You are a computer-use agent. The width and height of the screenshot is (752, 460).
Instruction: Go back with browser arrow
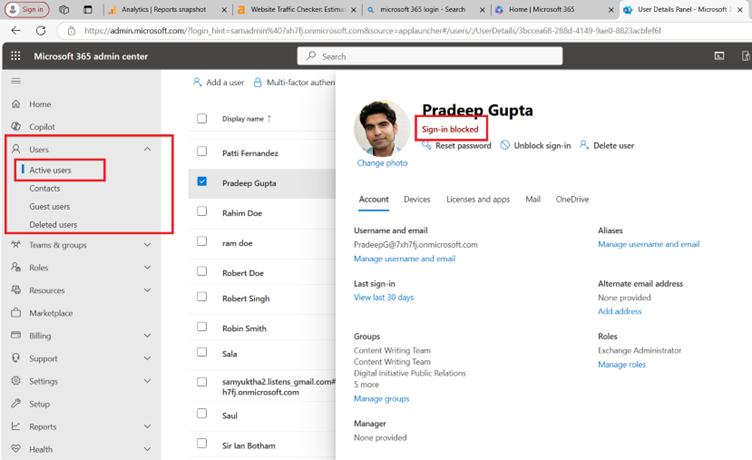(16, 31)
